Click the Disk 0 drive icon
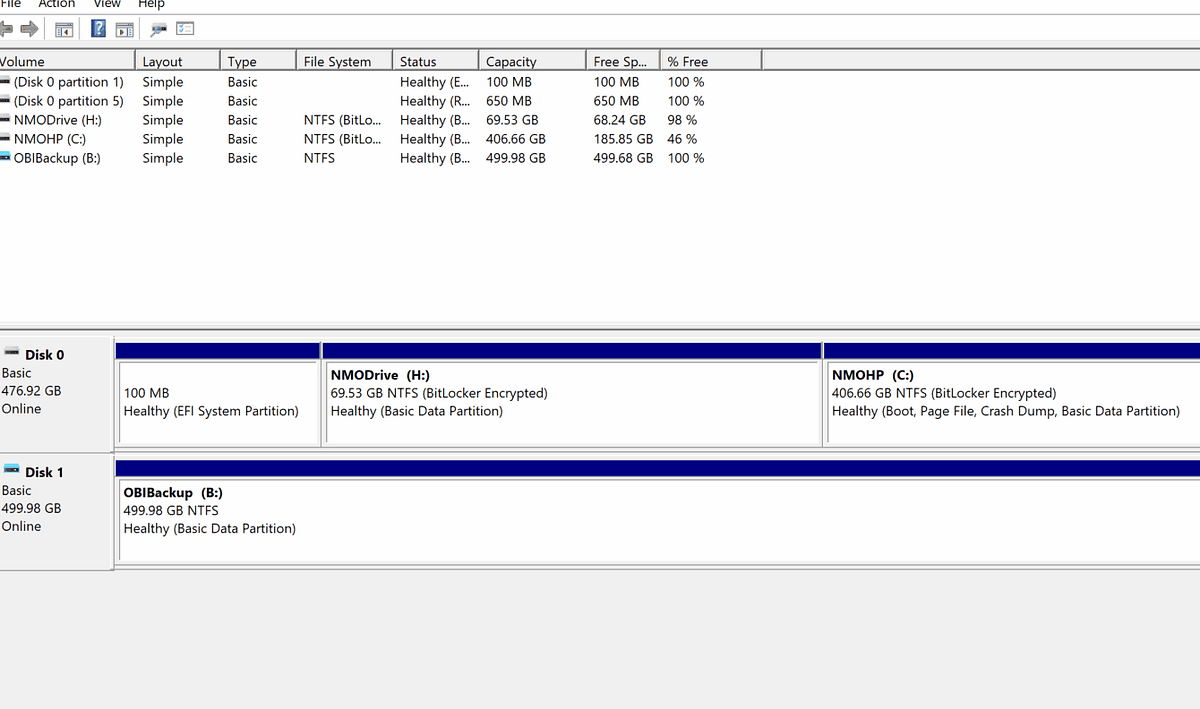The width and height of the screenshot is (1200, 709). pyautogui.click(x=12, y=351)
